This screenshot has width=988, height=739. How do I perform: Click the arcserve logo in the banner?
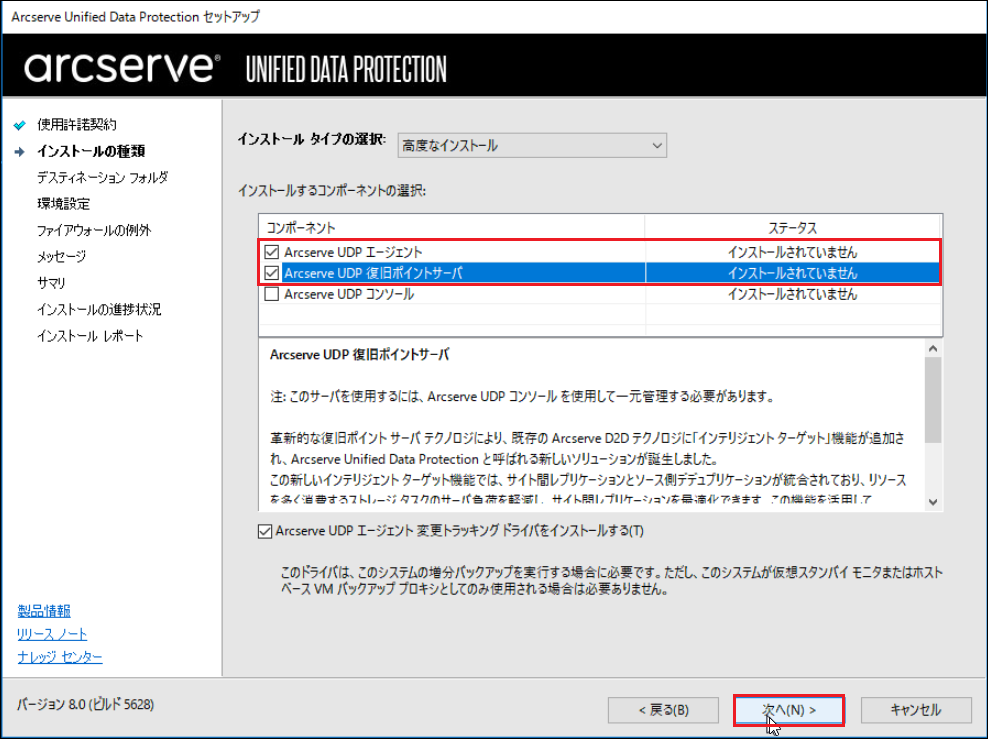pyautogui.click(x=122, y=67)
